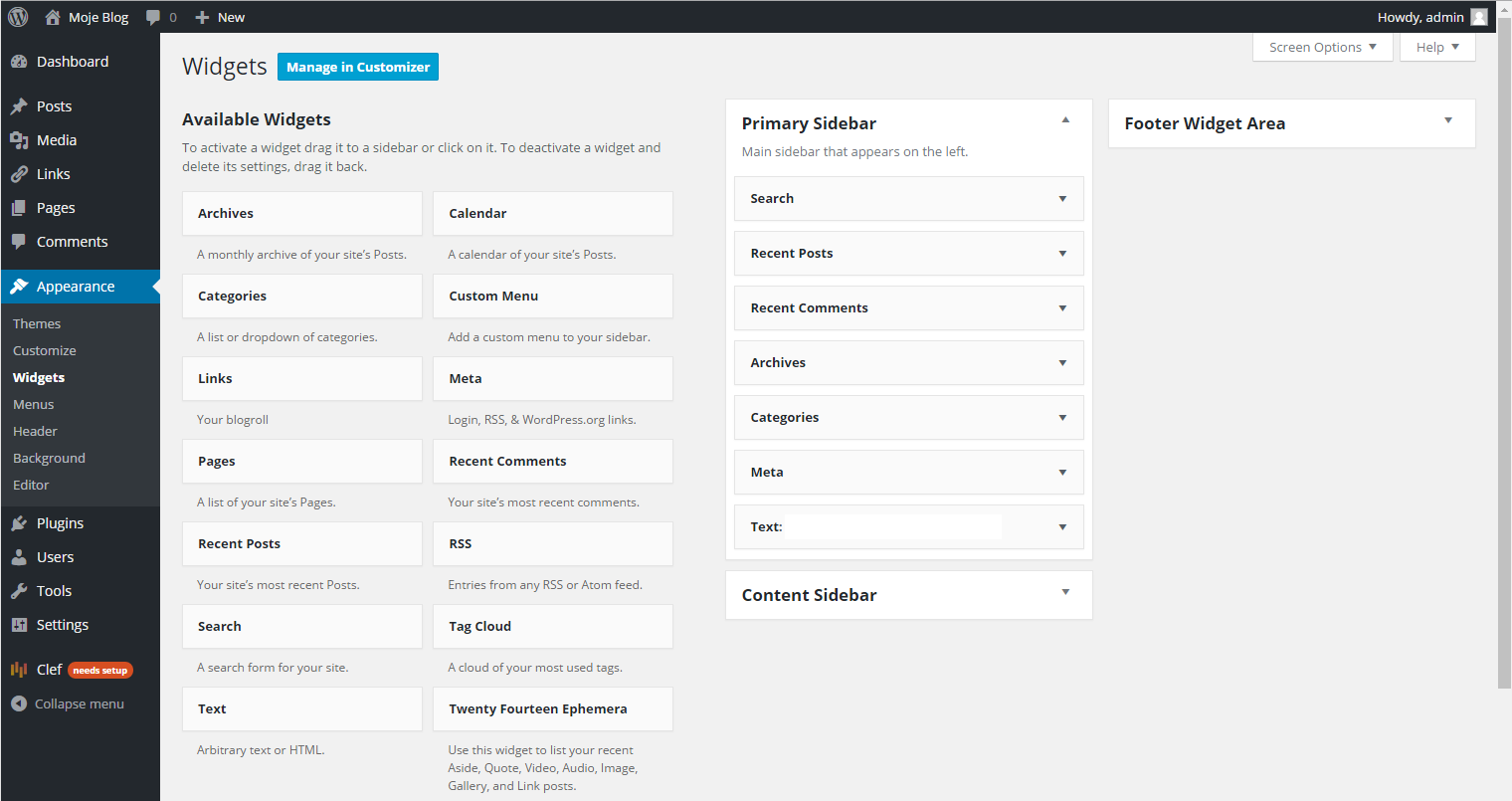Image resolution: width=1512 pixels, height=801 pixels.
Task: Open the Customize submenu item
Action: tap(45, 350)
